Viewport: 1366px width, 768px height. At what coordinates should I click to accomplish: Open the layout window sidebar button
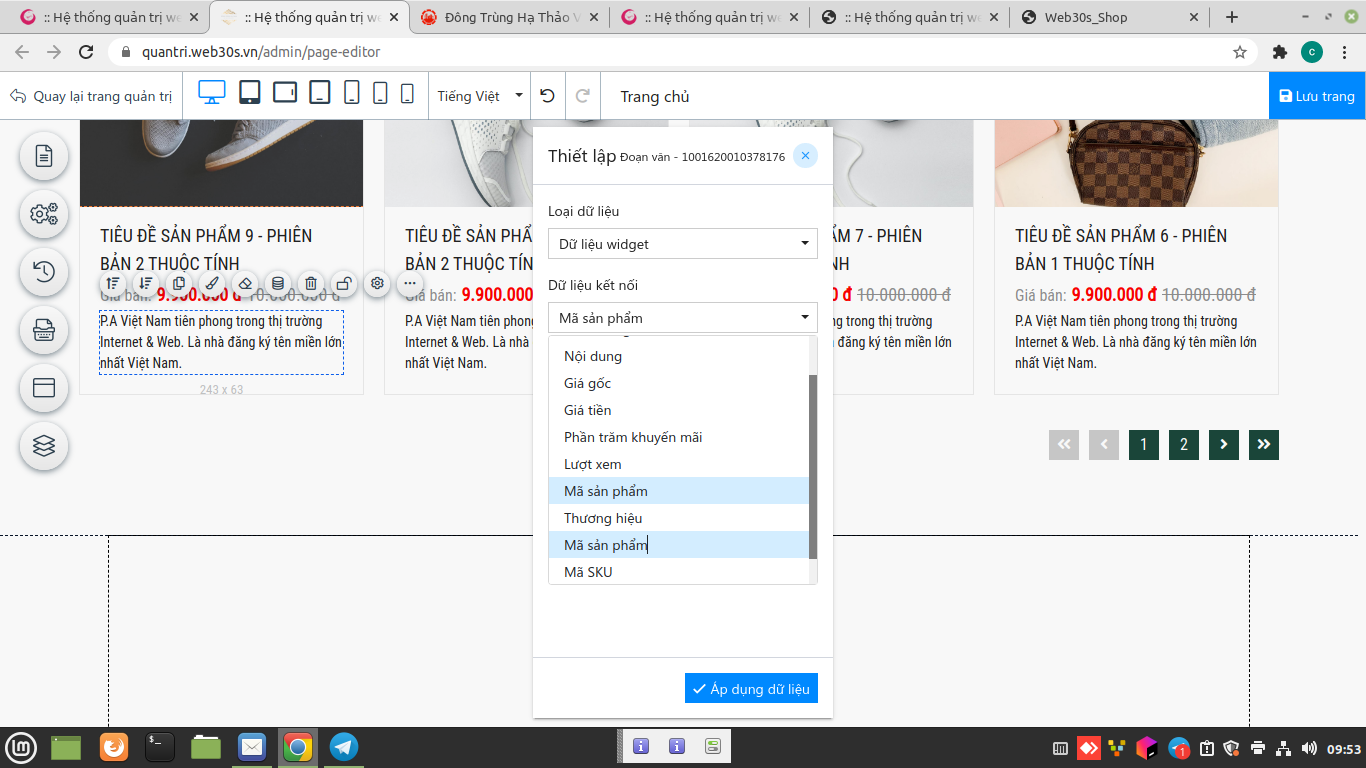coord(44,388)
